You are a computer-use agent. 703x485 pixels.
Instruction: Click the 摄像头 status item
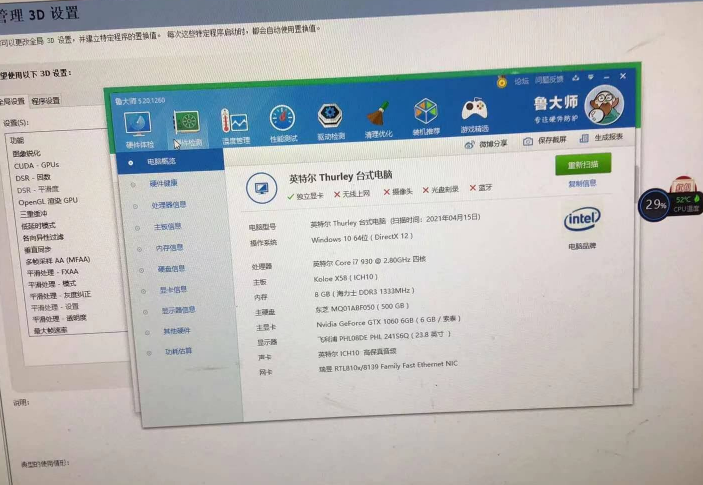click(398, 191)
